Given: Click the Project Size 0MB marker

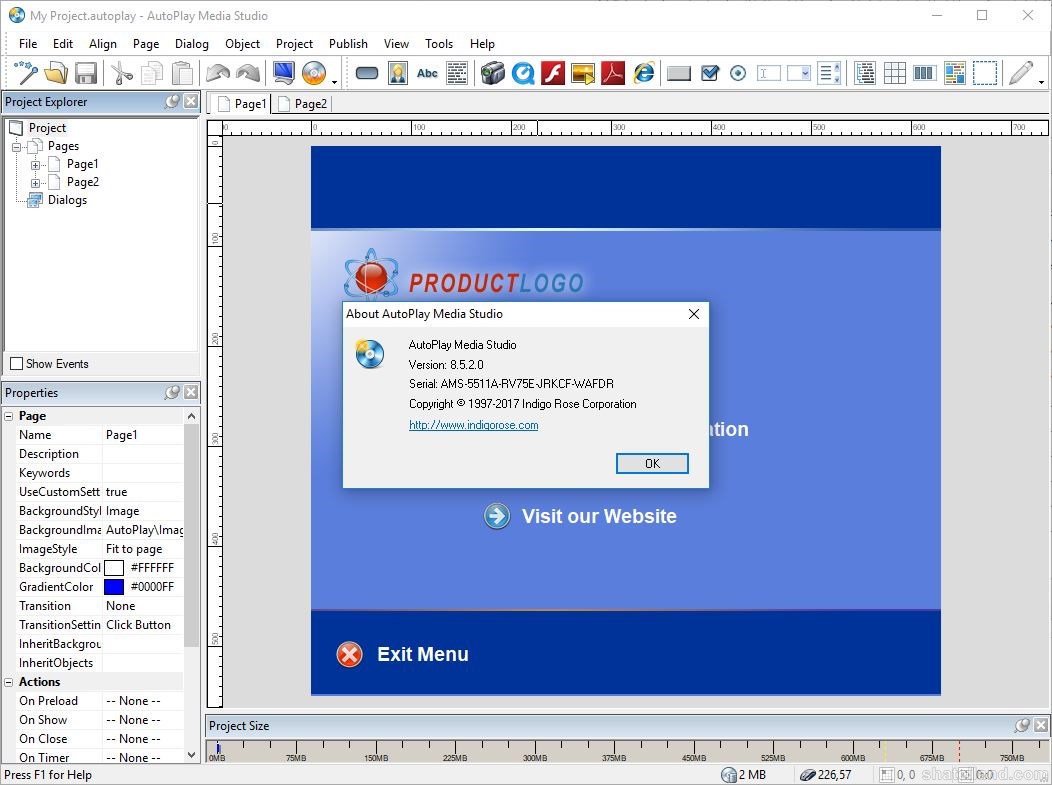Looking at the screenshot, I should 217,749.
